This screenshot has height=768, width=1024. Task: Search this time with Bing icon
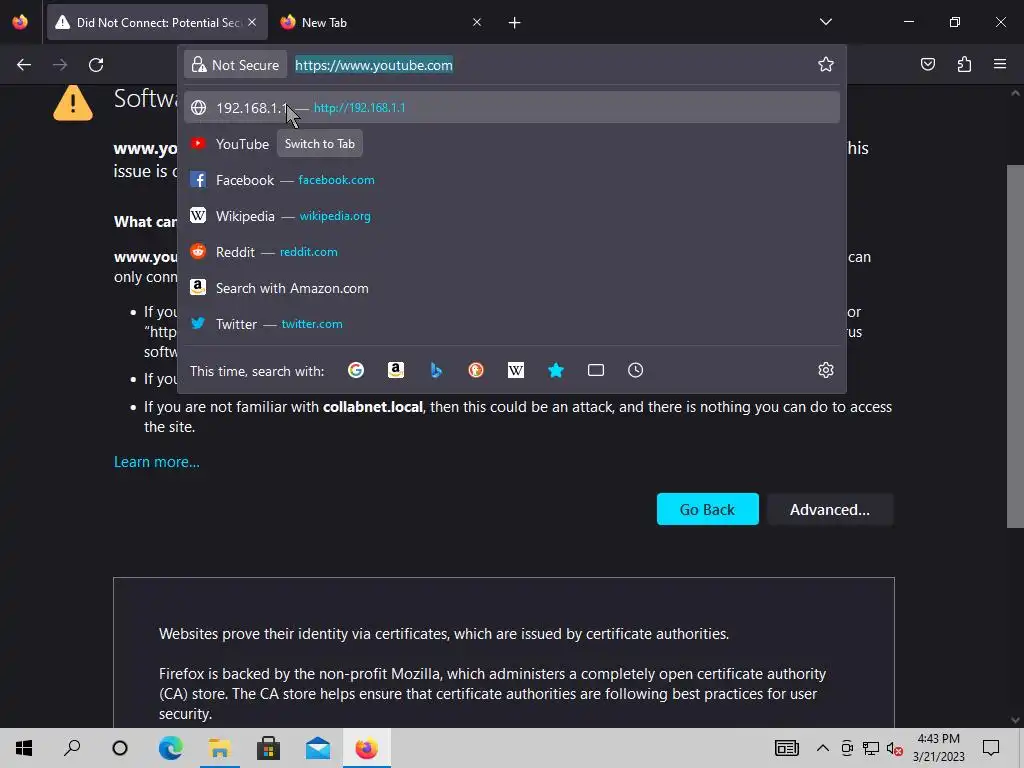[436, 370]
